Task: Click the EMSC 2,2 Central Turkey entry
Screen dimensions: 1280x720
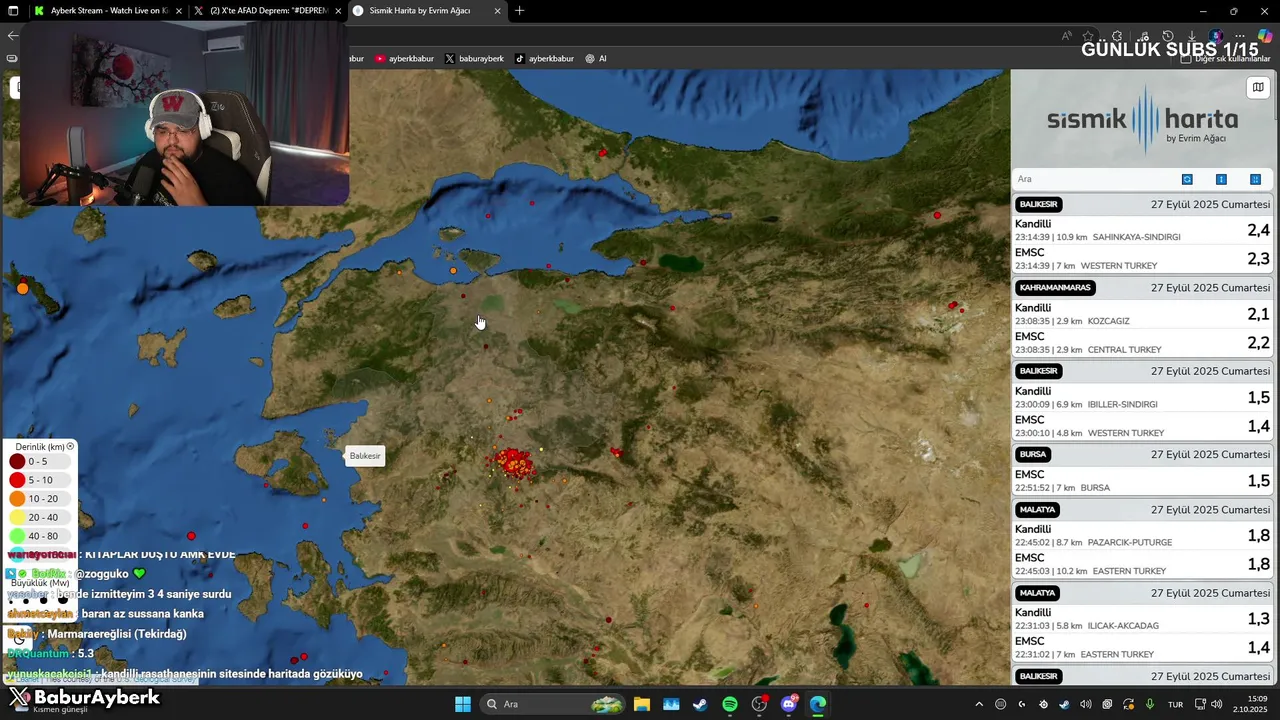Action: [x=1142, y=343]
